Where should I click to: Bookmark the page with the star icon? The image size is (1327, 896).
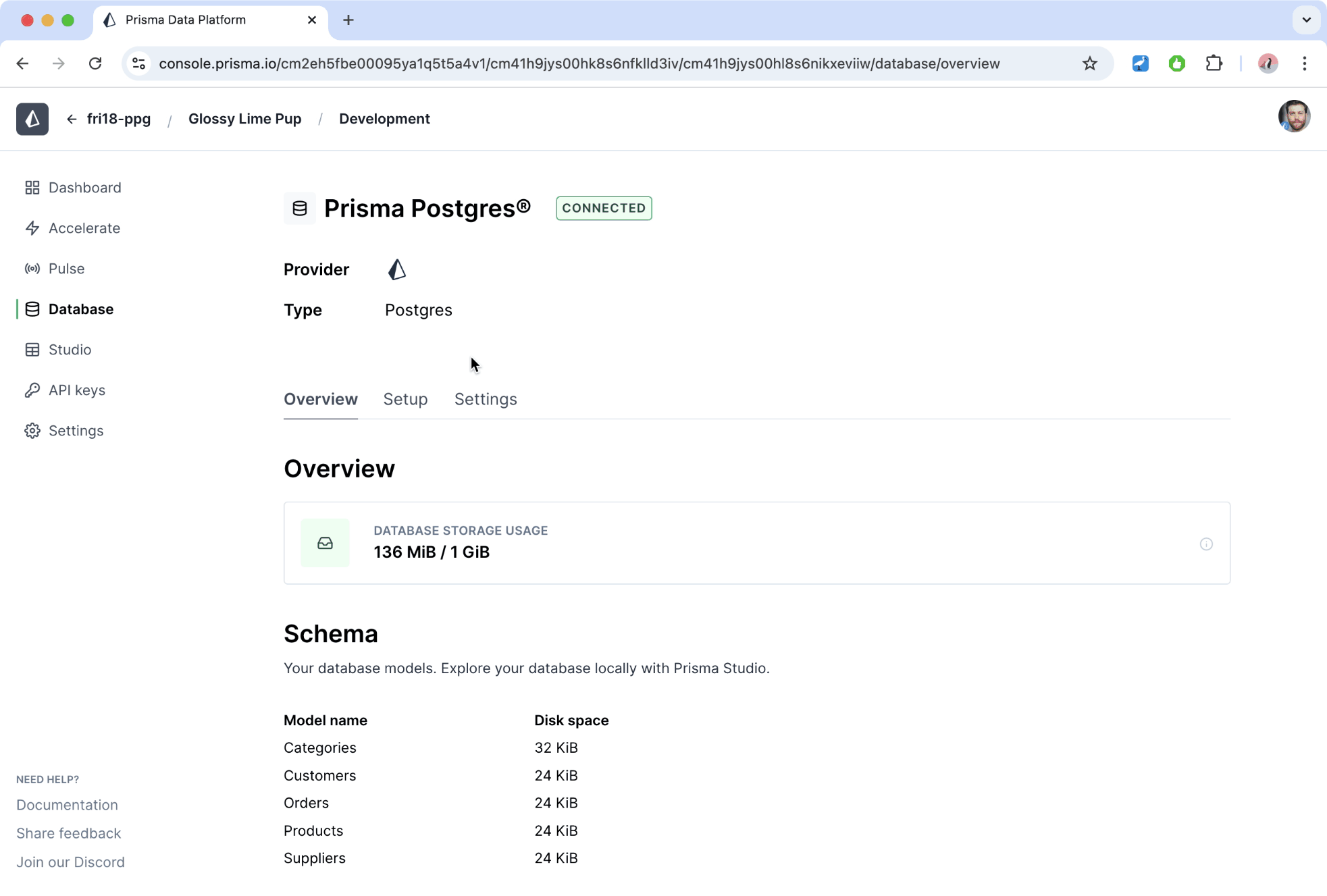pyautogui.click(x=1089, y=63)
